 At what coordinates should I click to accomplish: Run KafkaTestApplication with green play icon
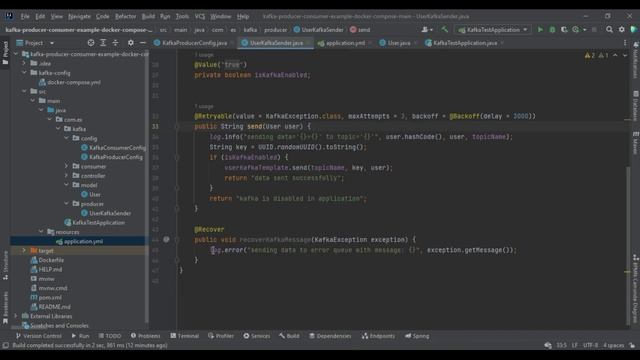(x=540, y=30)
